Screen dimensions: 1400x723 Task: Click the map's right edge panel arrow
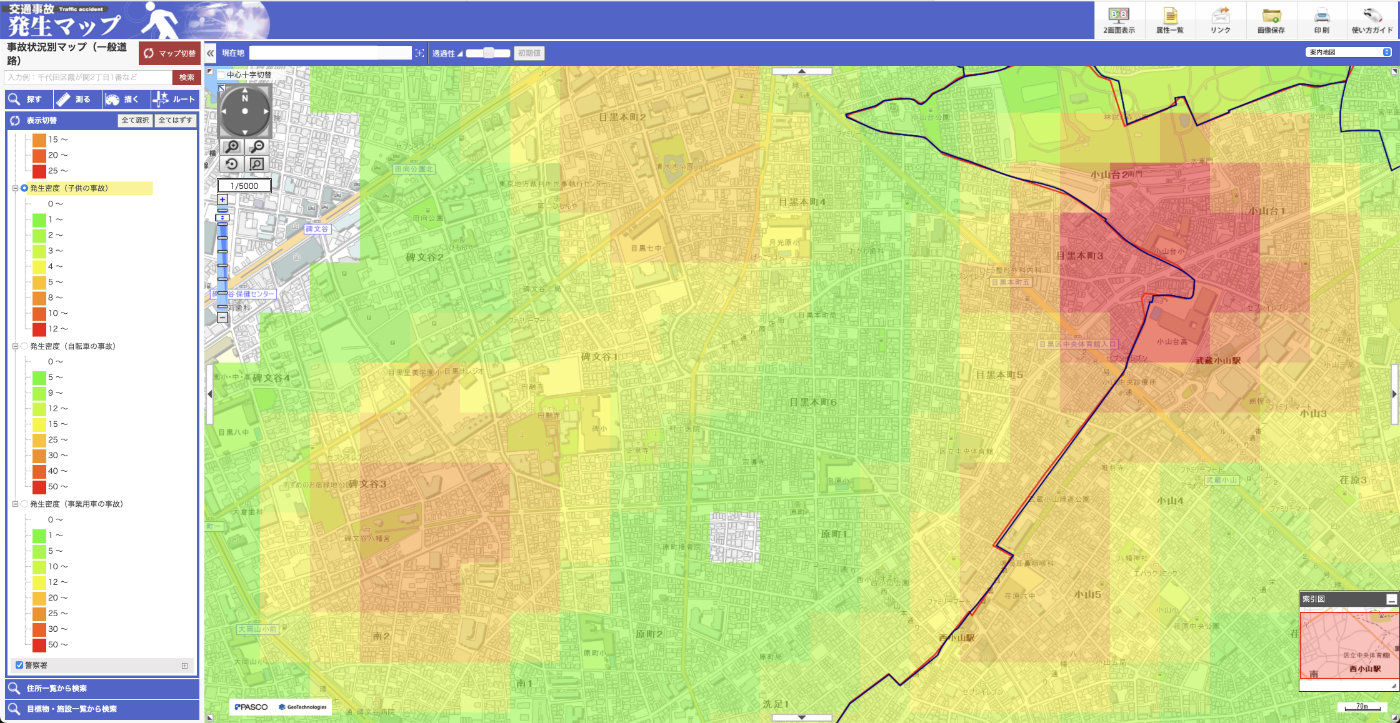pyautogui.click(x=1395, y=393)
